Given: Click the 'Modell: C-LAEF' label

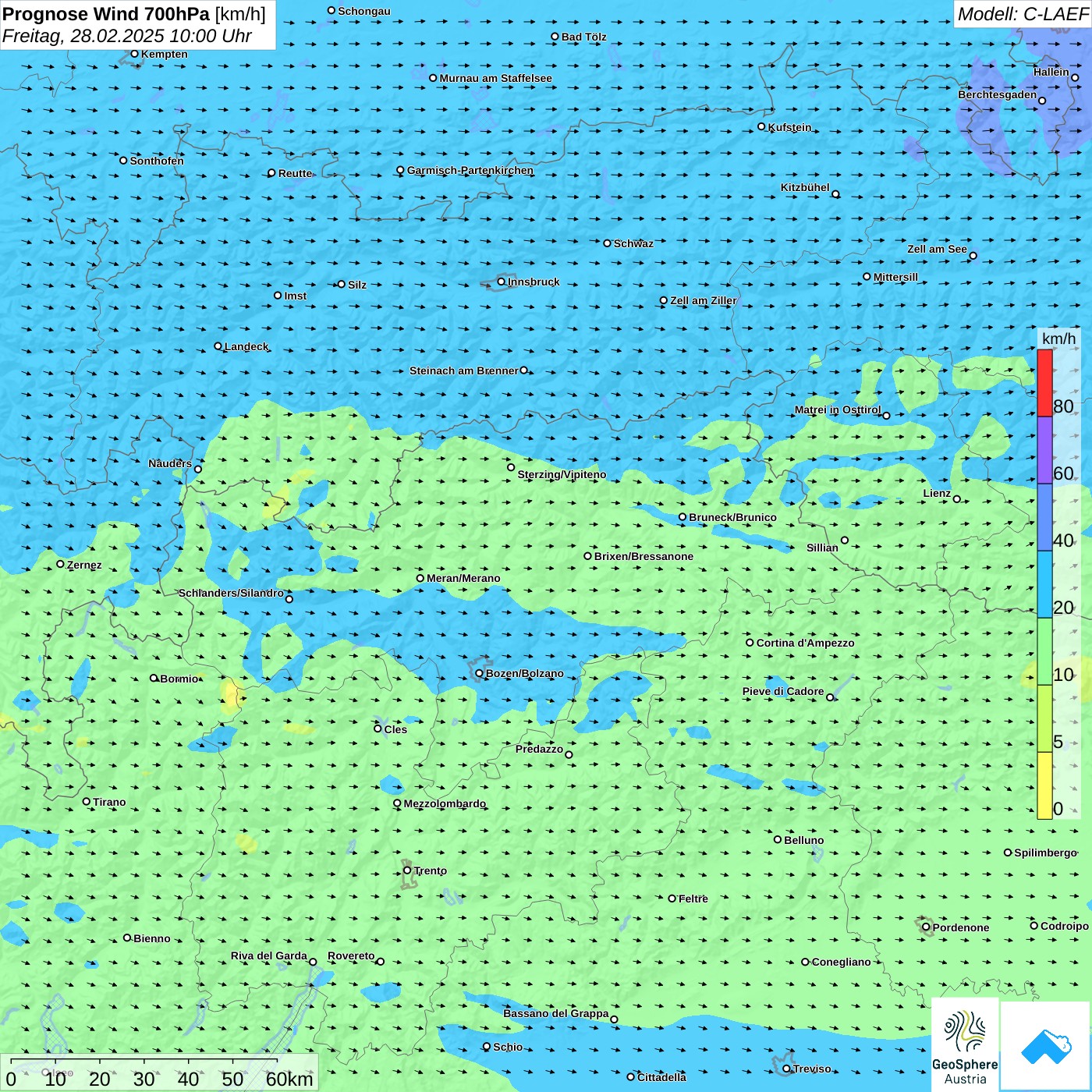Looking at the screenshot, I should coord(1023,14).
